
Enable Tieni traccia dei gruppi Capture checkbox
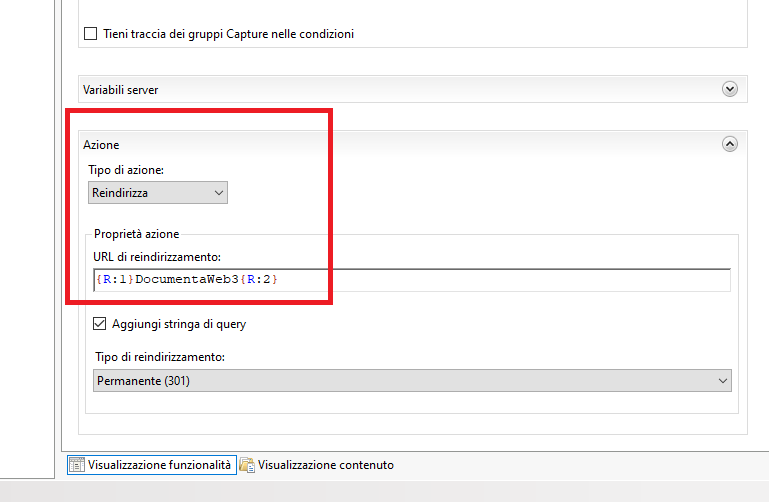click(90, 33)
